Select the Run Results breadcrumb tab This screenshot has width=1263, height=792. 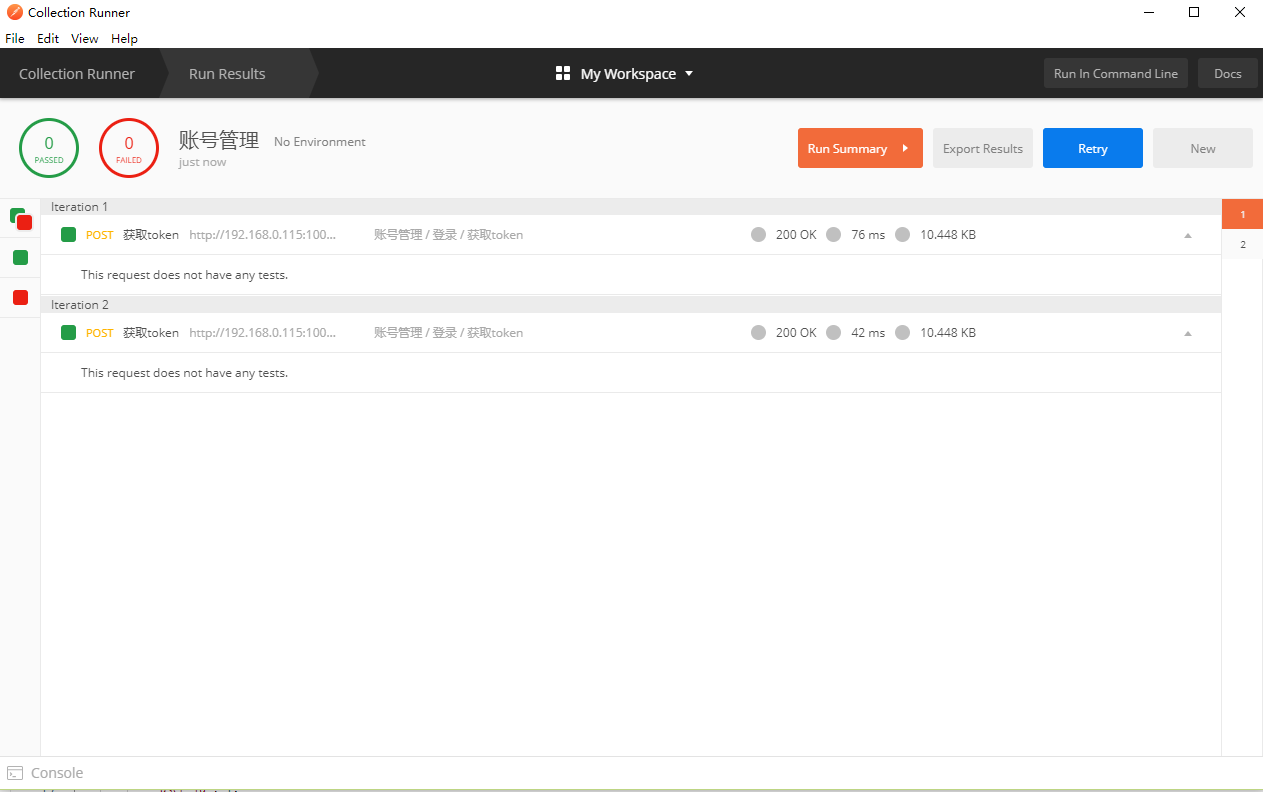[x=227, y=74]
